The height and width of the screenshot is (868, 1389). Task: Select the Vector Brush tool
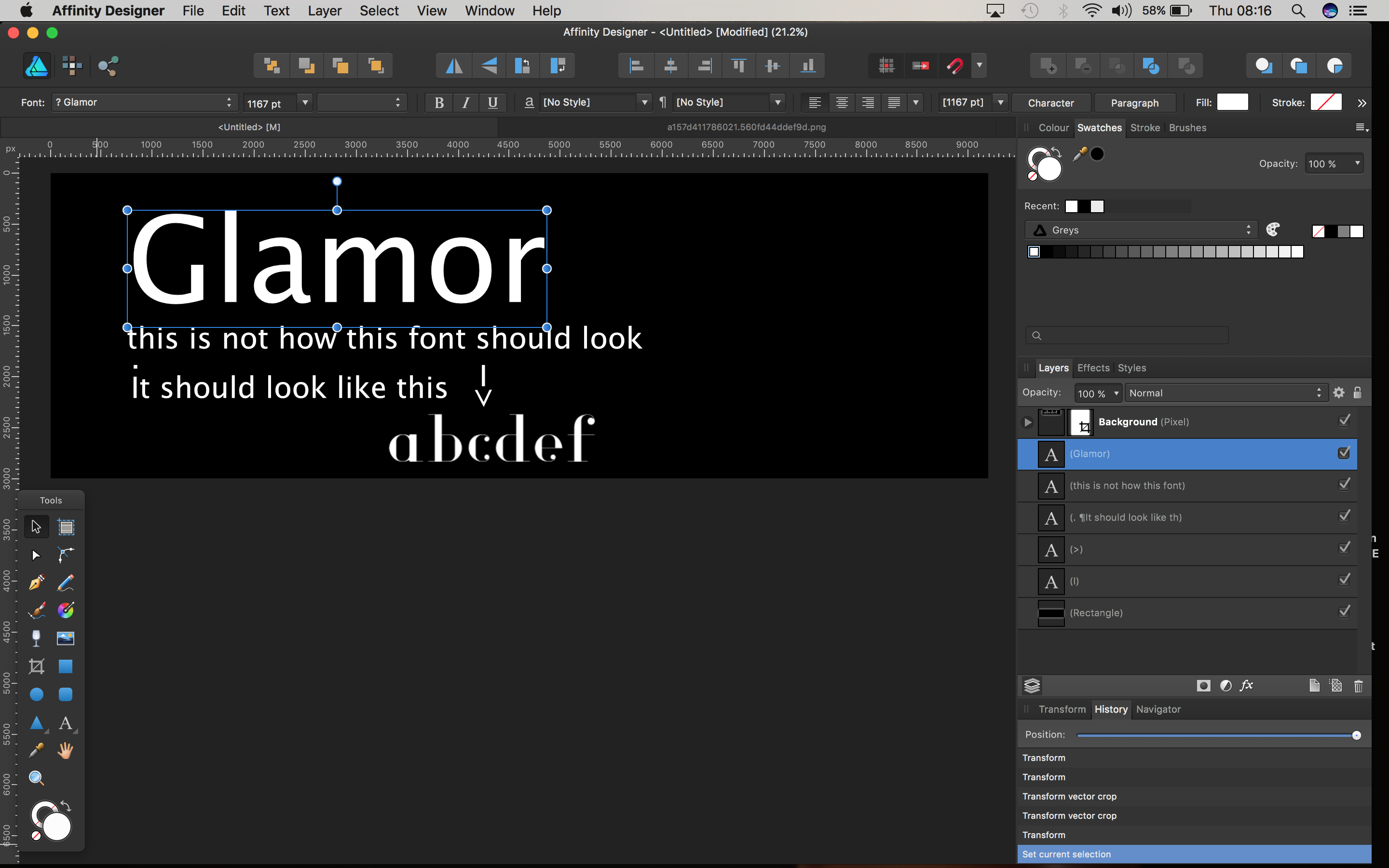(x=36, y=610)
